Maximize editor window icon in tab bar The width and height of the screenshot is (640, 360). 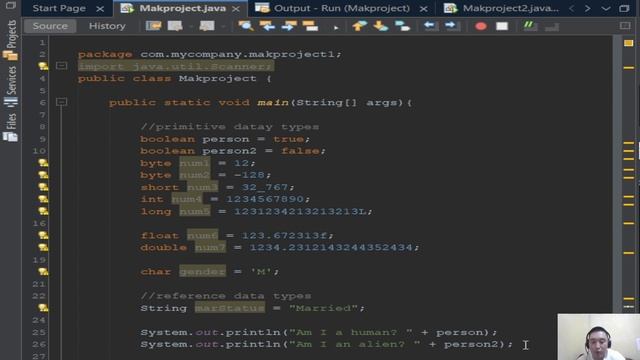(x=624, y=8)
